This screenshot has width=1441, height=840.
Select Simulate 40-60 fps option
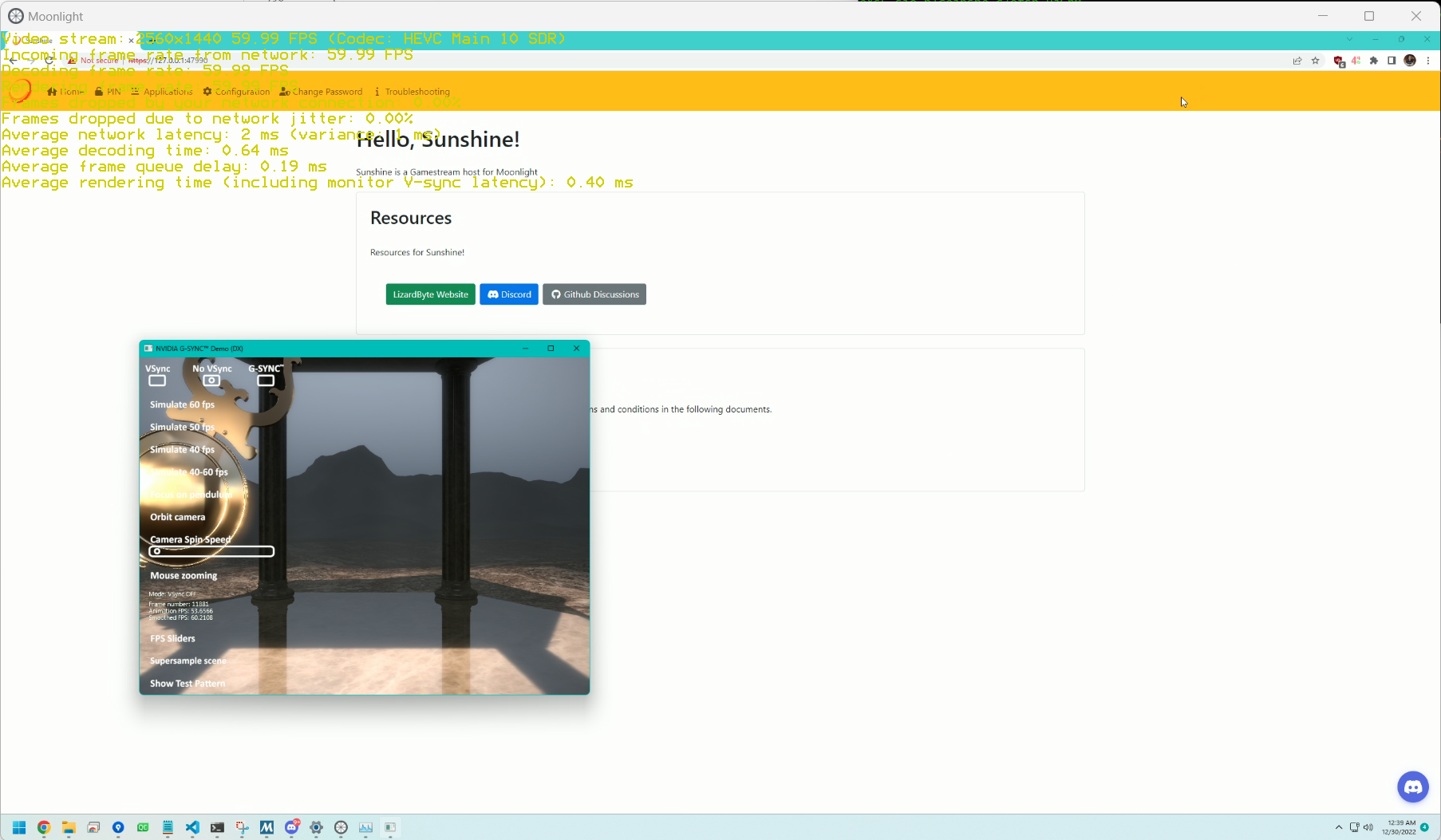[188, 472]
